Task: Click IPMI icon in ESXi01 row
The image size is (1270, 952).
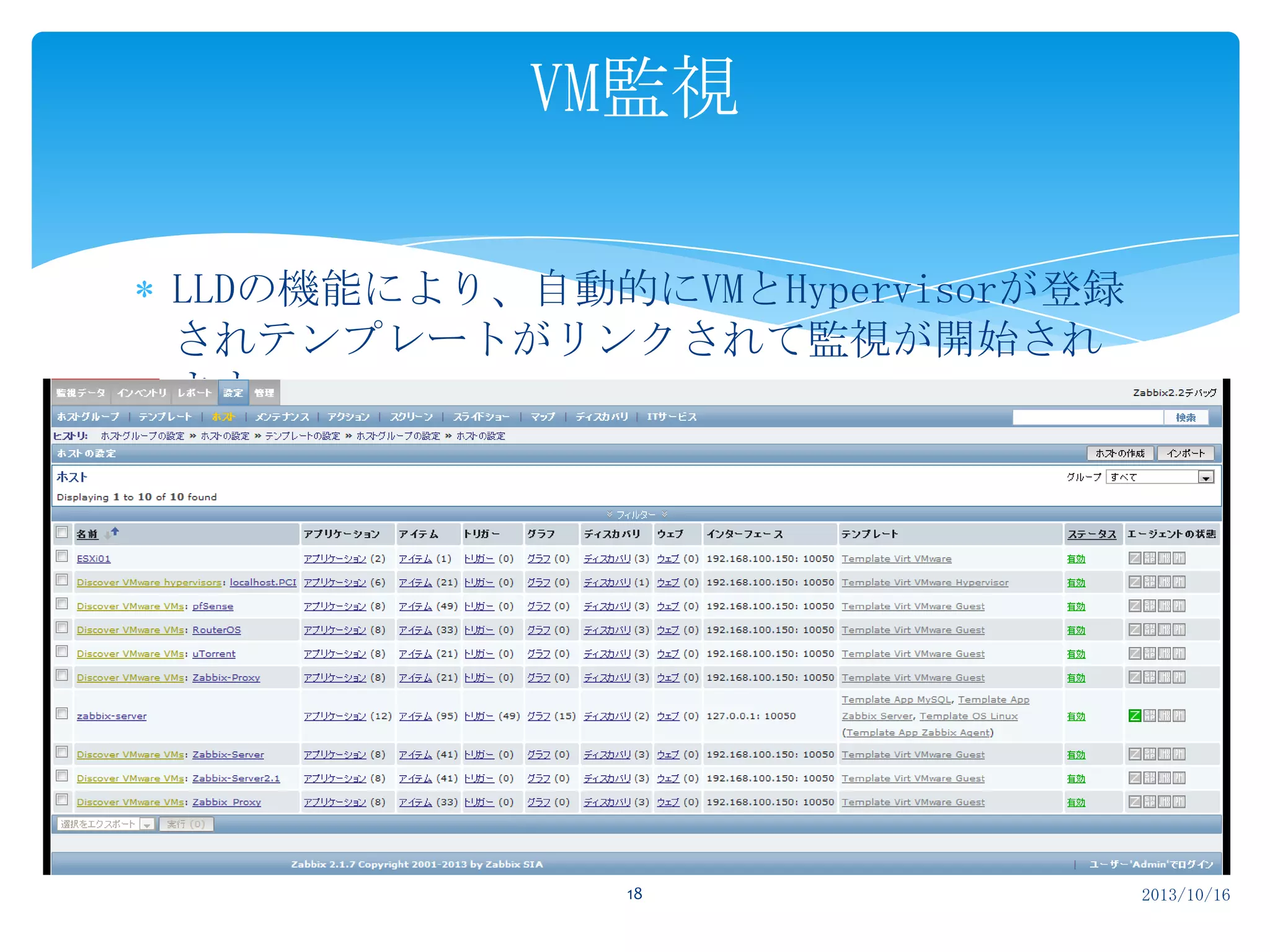Action: tap(1179, 558)
